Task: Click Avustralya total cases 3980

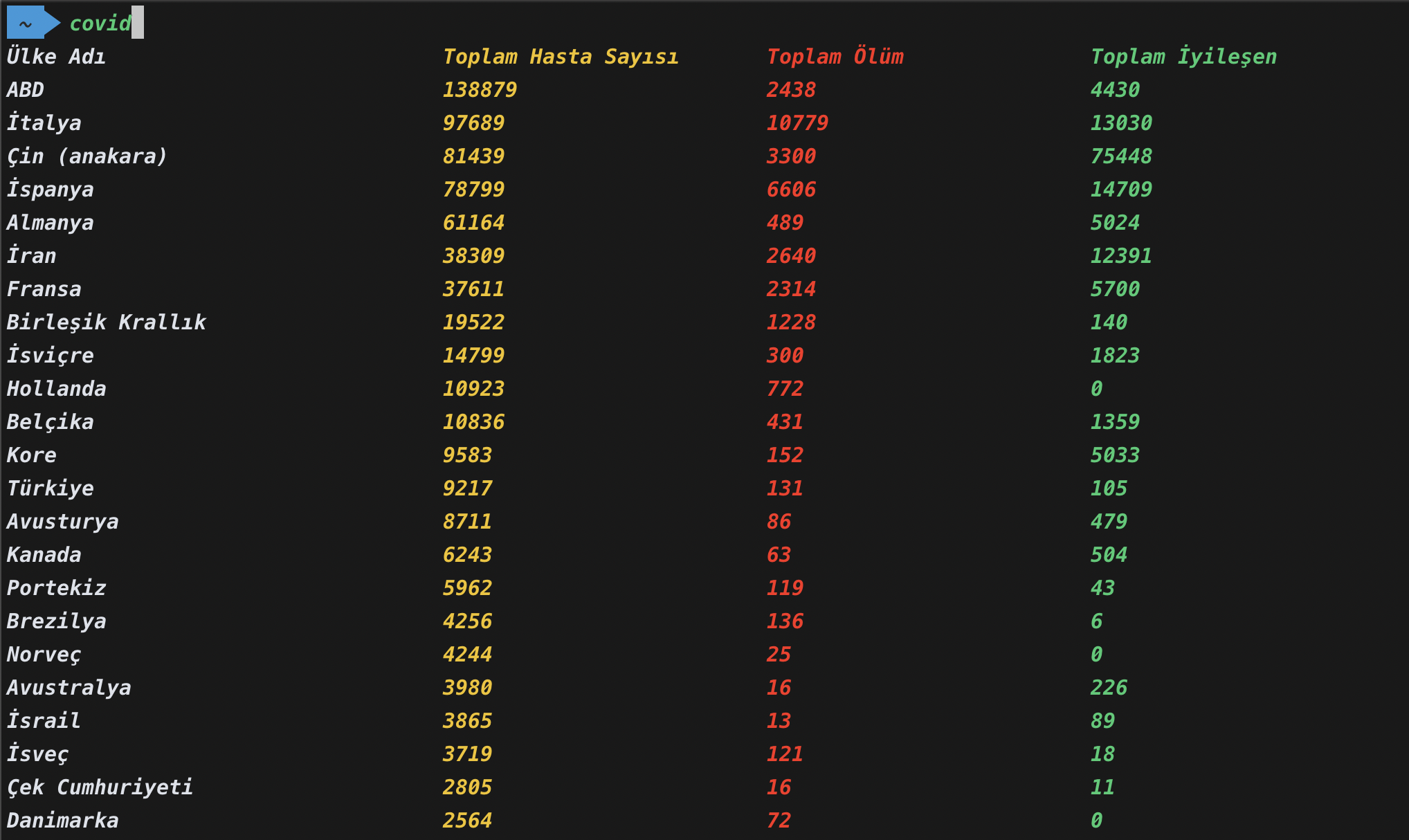Action: point(467,688)
